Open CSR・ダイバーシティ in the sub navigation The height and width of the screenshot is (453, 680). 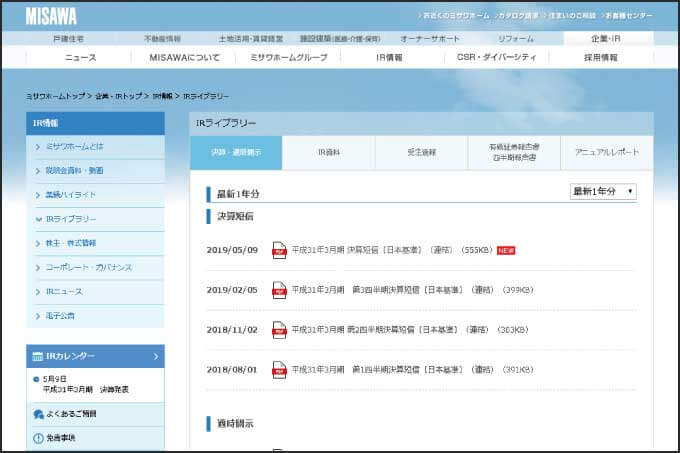[x=497, y=57]
